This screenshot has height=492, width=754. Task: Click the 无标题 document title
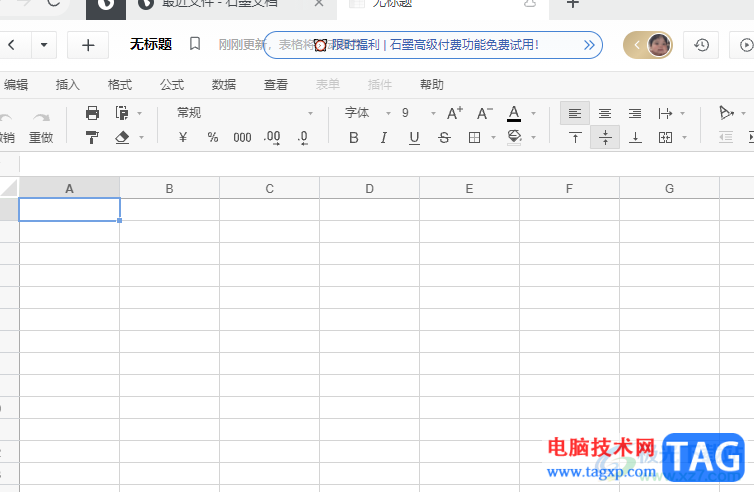pyautogui.click(x=151, y=44)
